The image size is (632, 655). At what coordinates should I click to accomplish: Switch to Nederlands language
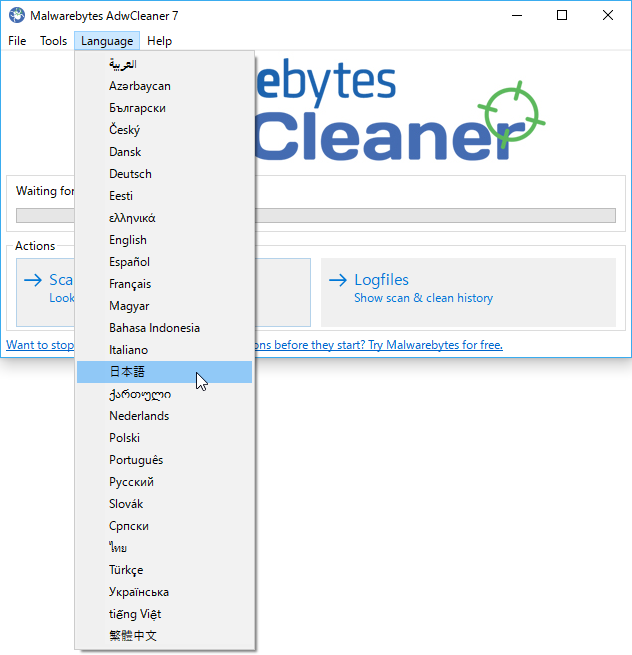pyautogui.click(x=165, y=416)
